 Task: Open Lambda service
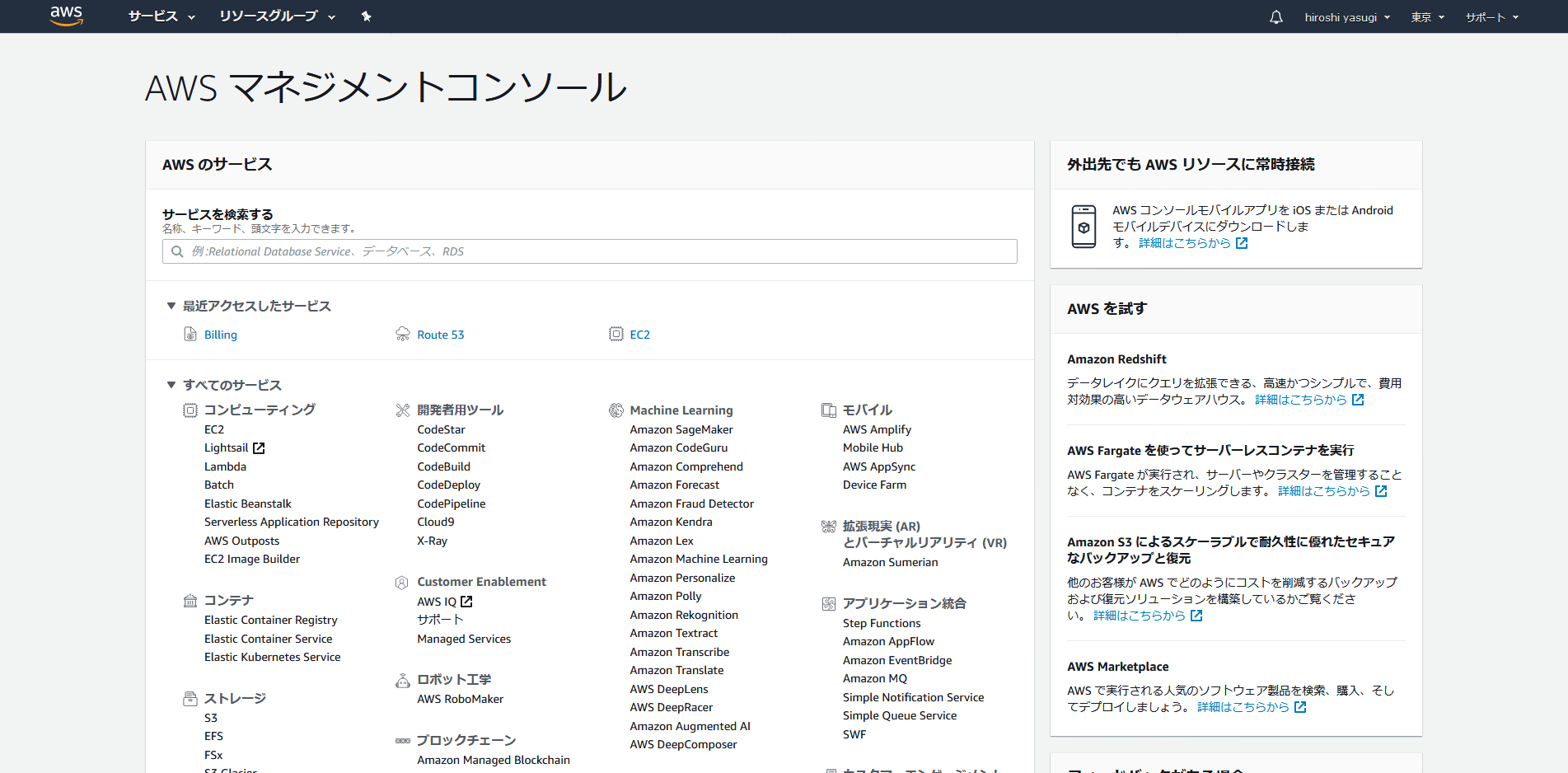pyautogui.click(x=225, y=466)
